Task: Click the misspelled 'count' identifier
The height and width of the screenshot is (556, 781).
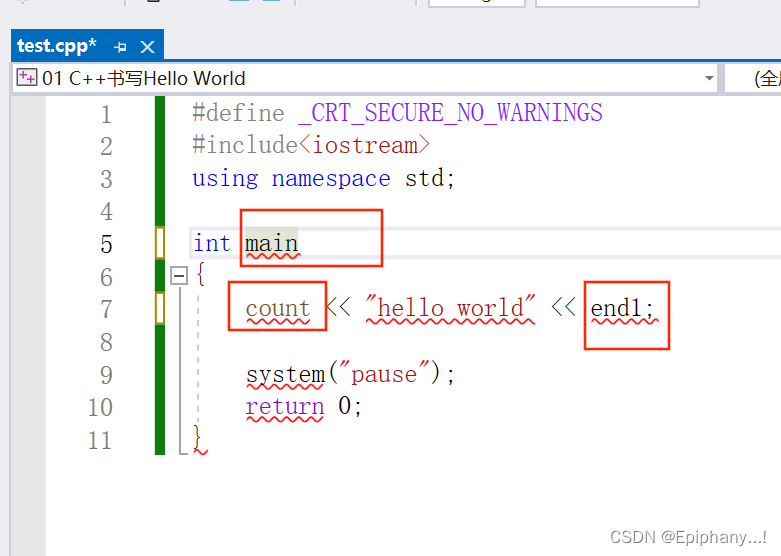Action: point(278,308)
